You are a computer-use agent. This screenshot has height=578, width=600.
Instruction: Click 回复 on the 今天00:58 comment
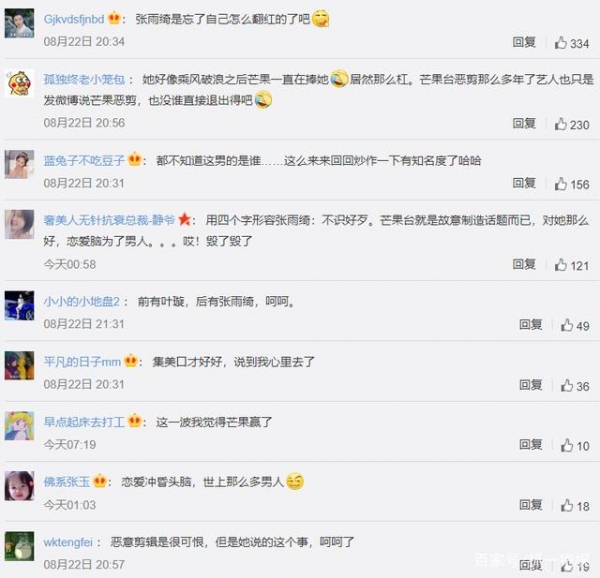coord(524,264)
